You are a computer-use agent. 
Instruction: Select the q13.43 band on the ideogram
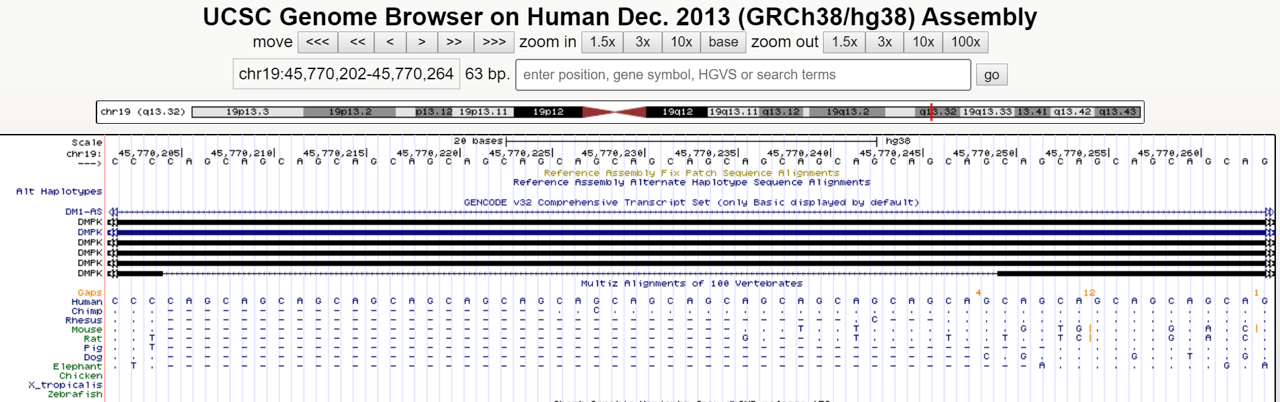click(1118, 112)
